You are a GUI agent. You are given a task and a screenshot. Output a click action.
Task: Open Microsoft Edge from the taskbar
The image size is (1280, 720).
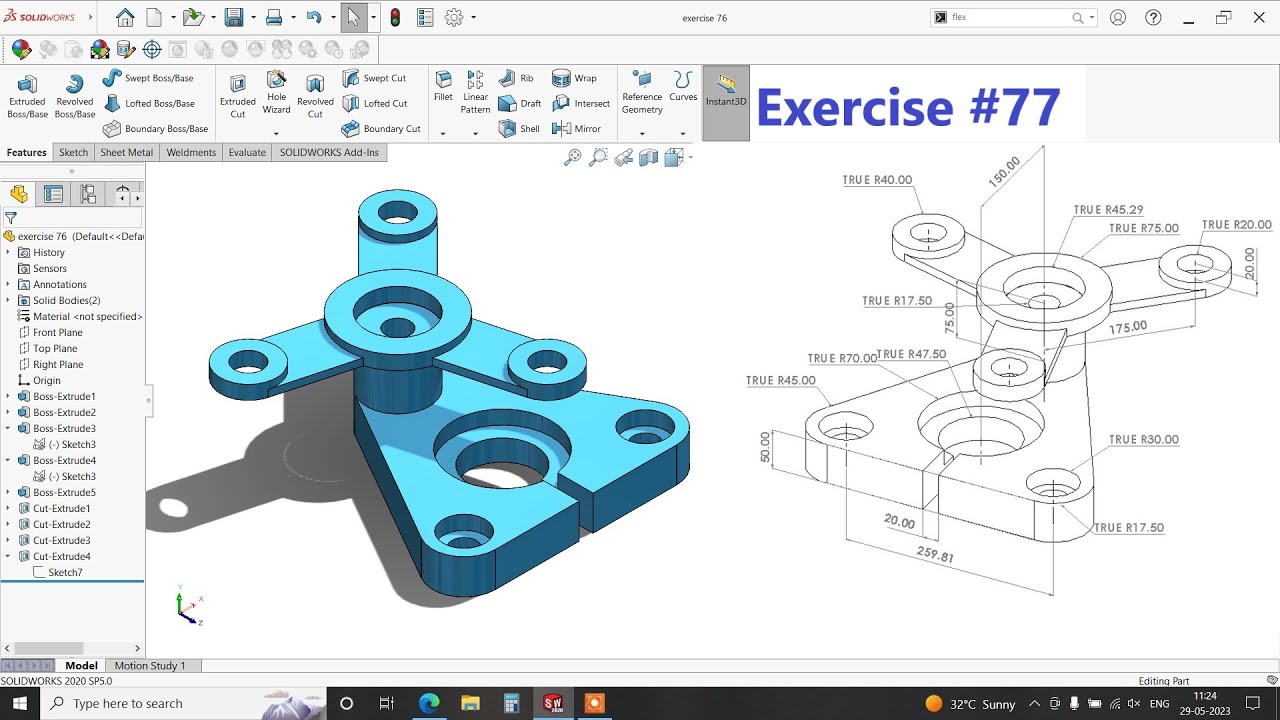429,703
